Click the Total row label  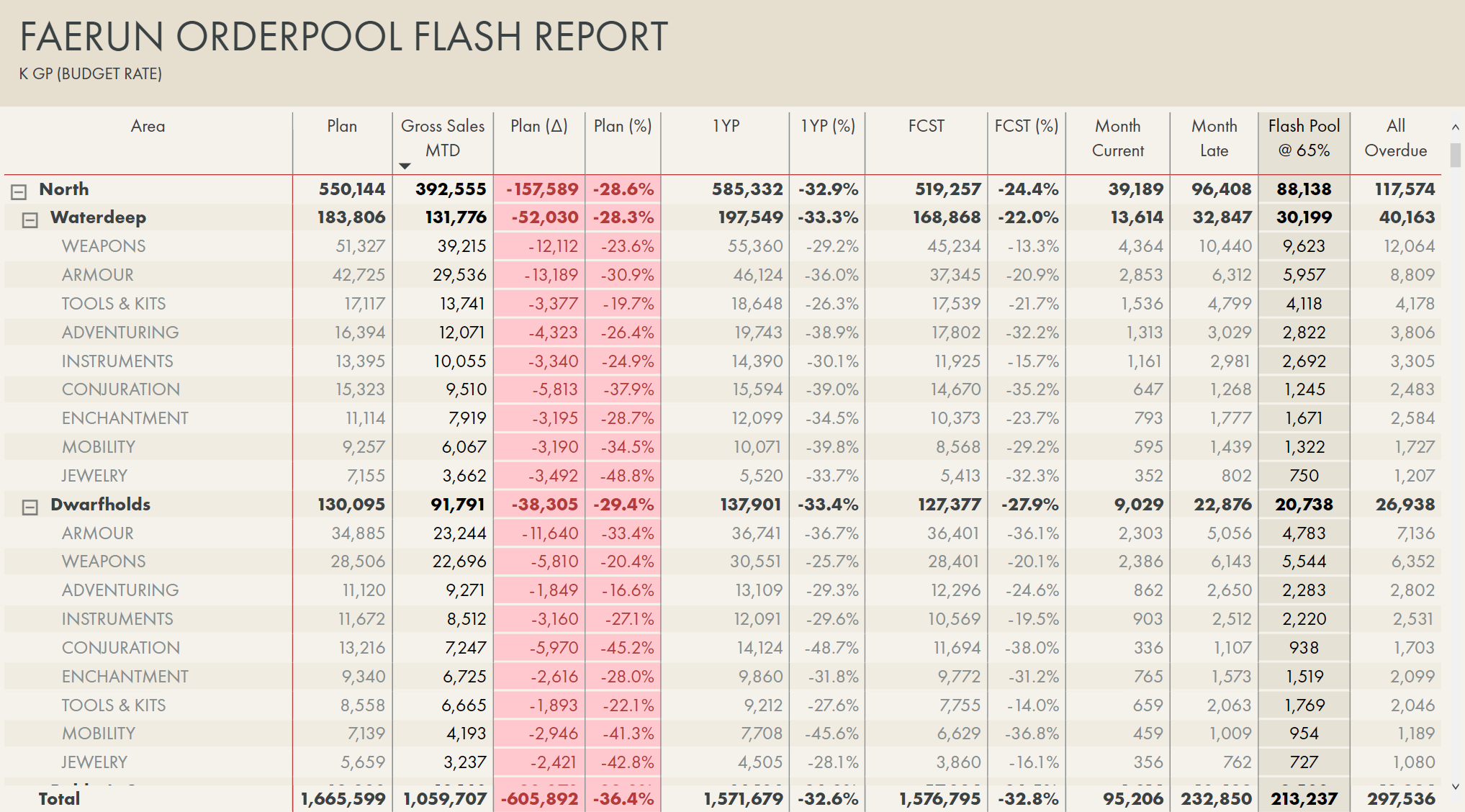coord(60,798)
